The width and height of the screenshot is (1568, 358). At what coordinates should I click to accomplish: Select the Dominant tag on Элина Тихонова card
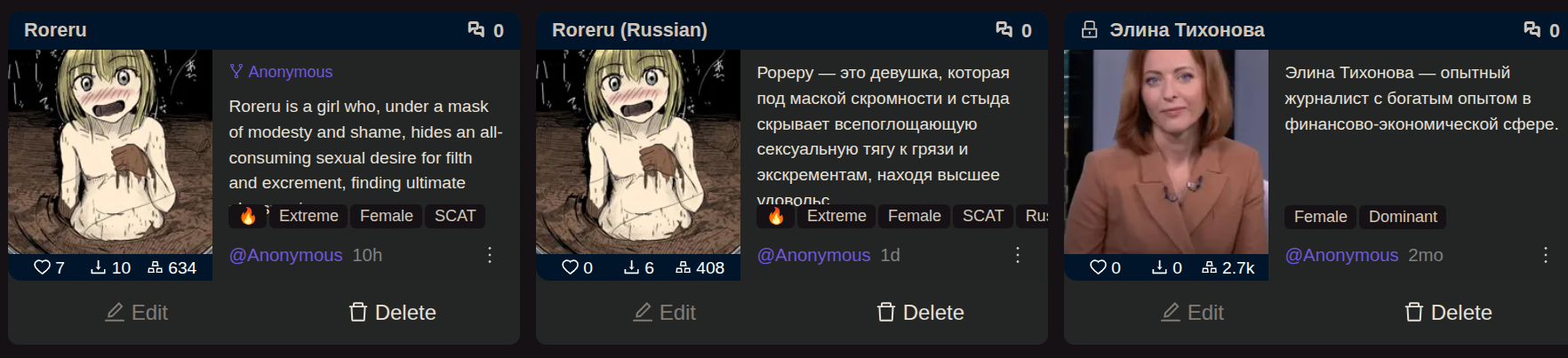pos(1403,217)
